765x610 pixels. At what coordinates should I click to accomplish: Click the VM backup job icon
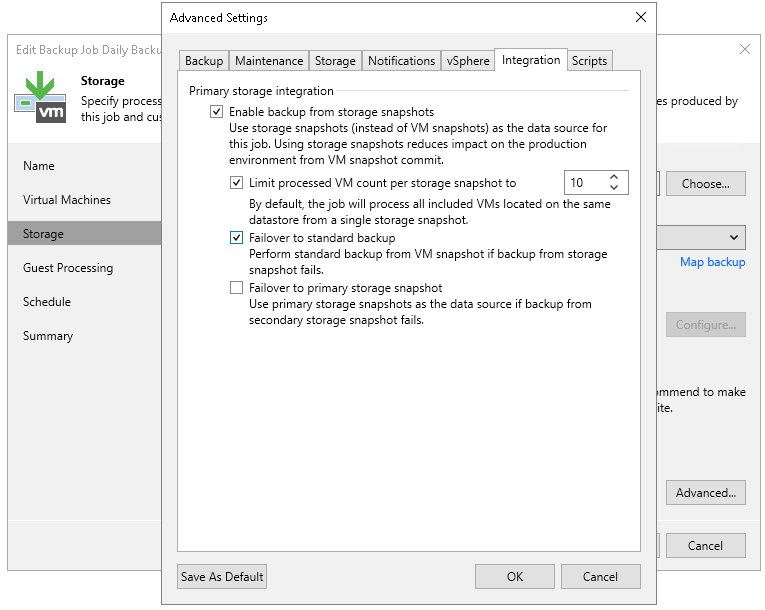[40, 97]
